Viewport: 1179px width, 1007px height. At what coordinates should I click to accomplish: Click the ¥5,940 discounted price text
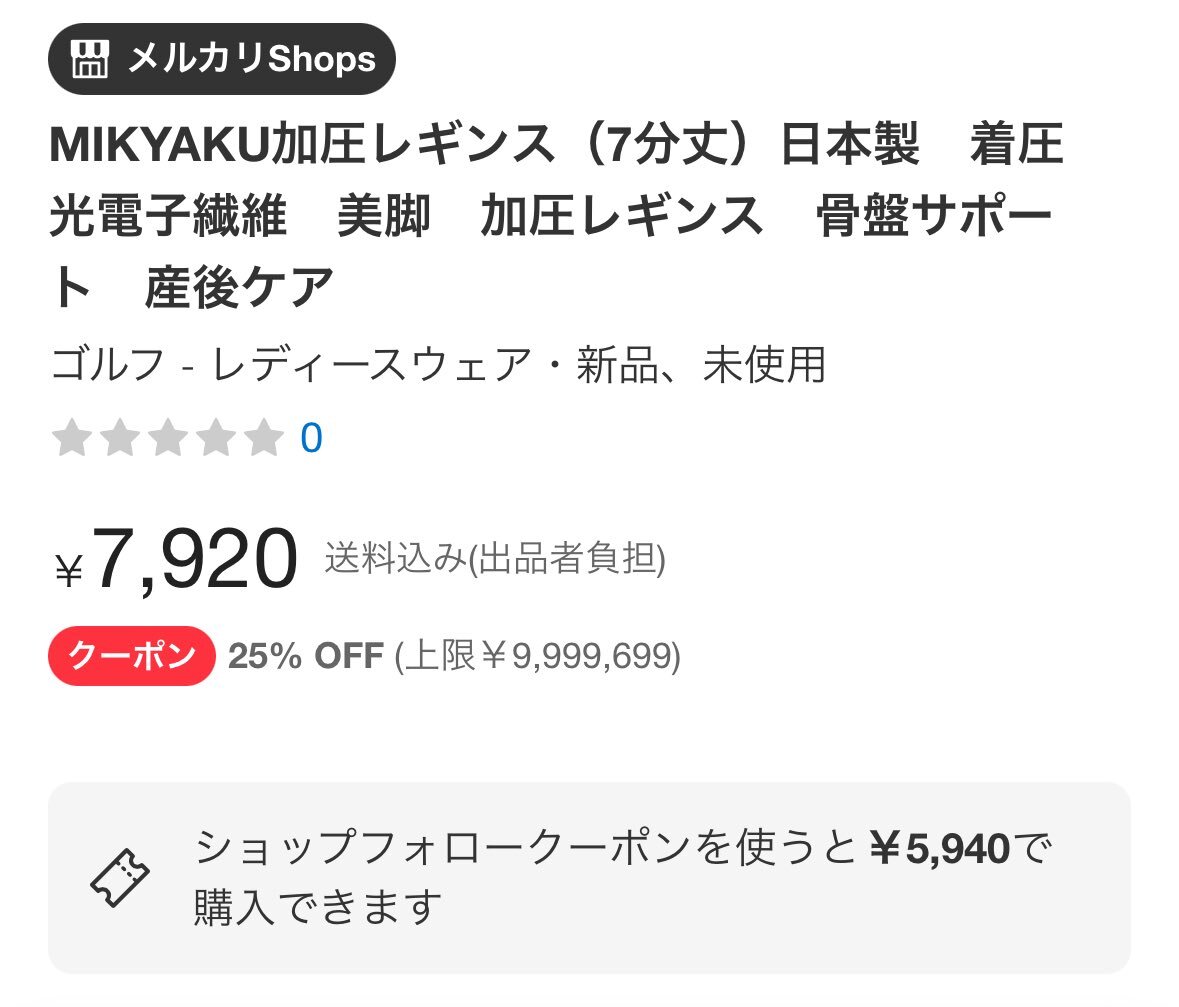coord(940,848)
